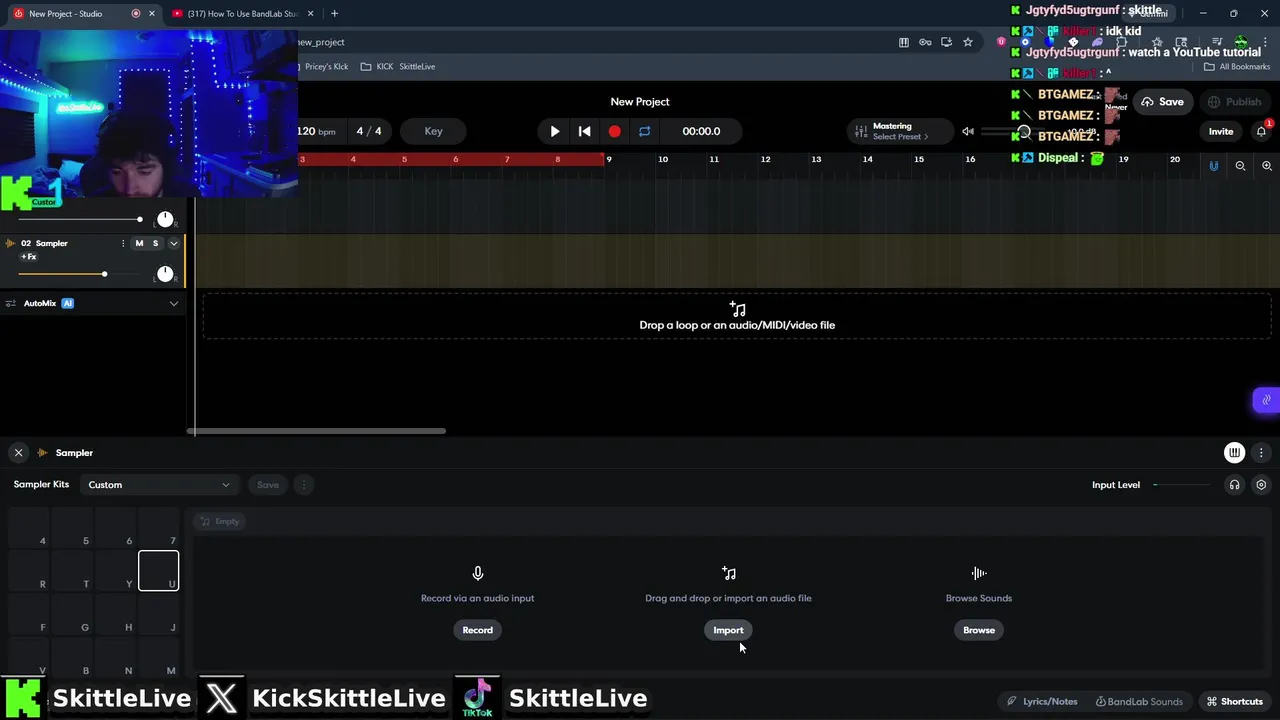Click the timeline zoom out magnifier
The image size is (1280, 720).
1240,166
